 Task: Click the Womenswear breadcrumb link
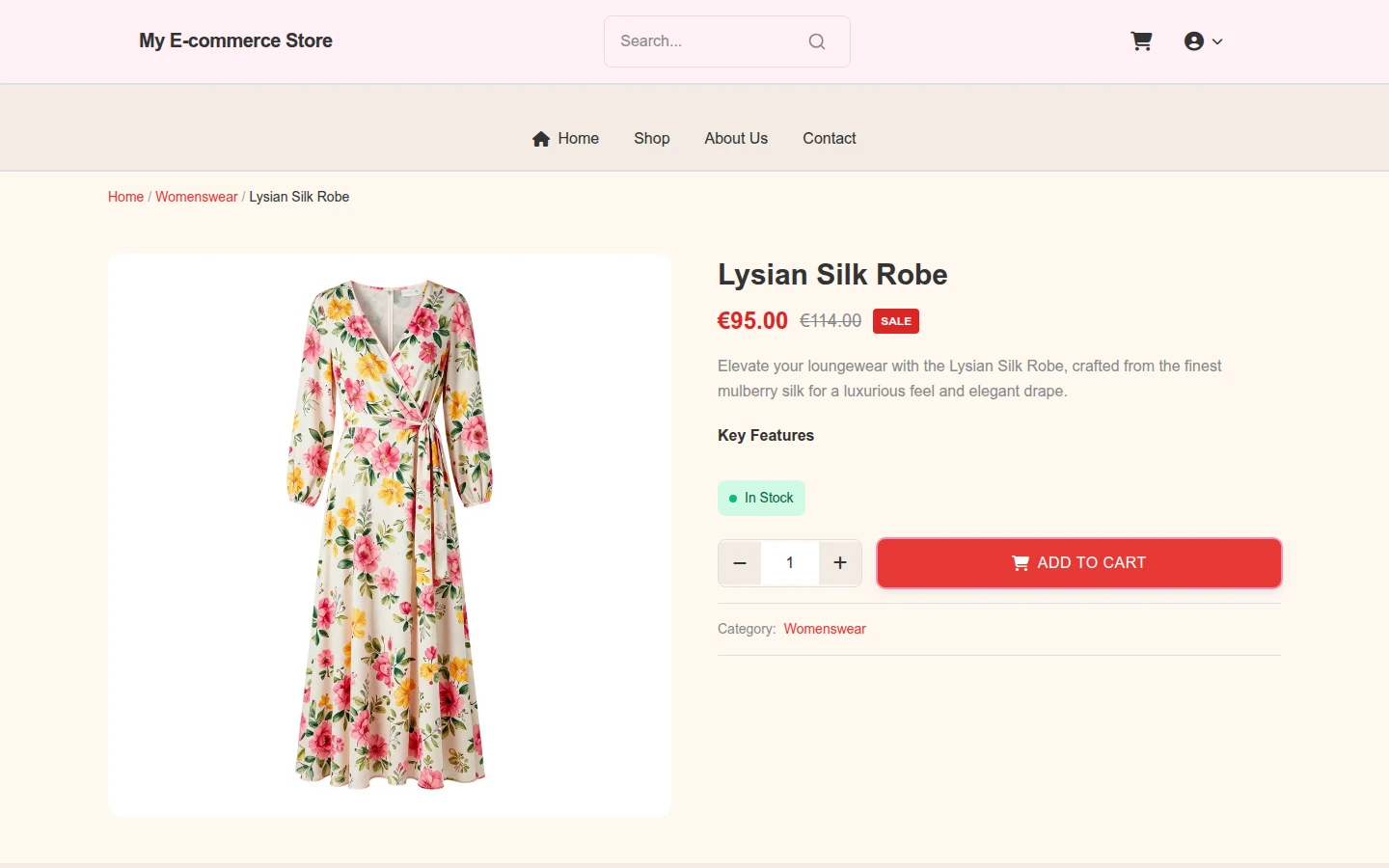197,197
